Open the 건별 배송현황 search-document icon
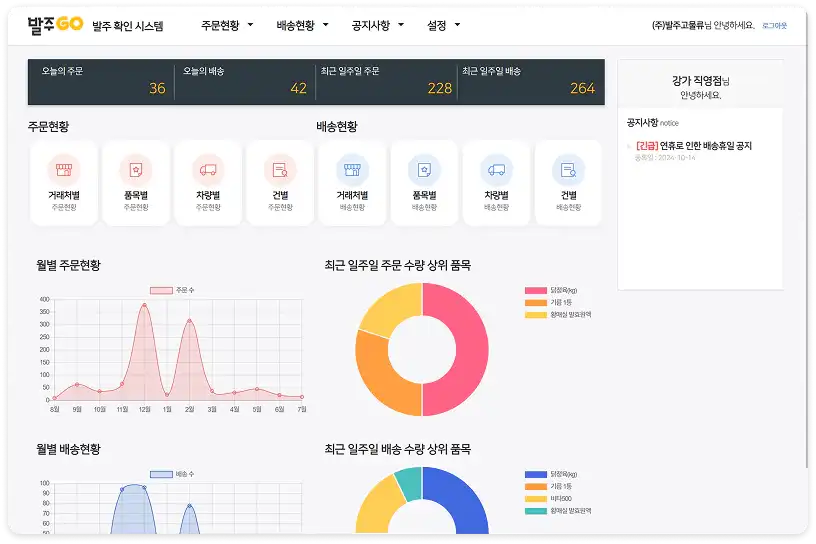 click(x=569, y=170)
